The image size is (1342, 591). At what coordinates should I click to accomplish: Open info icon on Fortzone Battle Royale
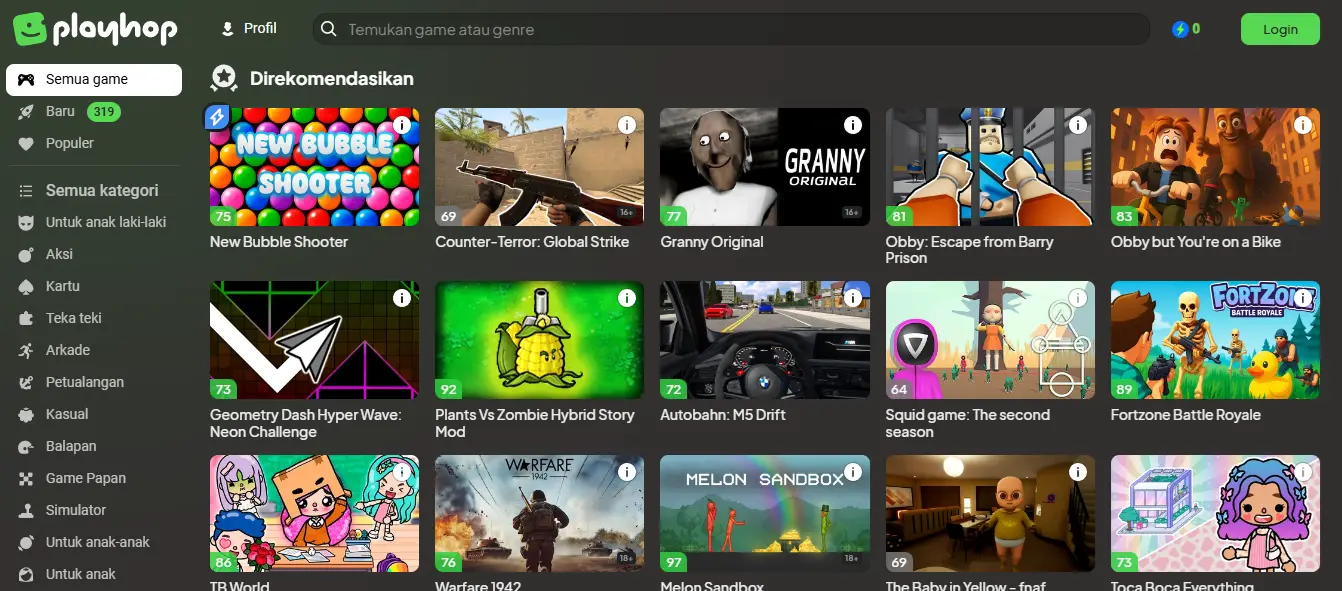click(1303, 298)
